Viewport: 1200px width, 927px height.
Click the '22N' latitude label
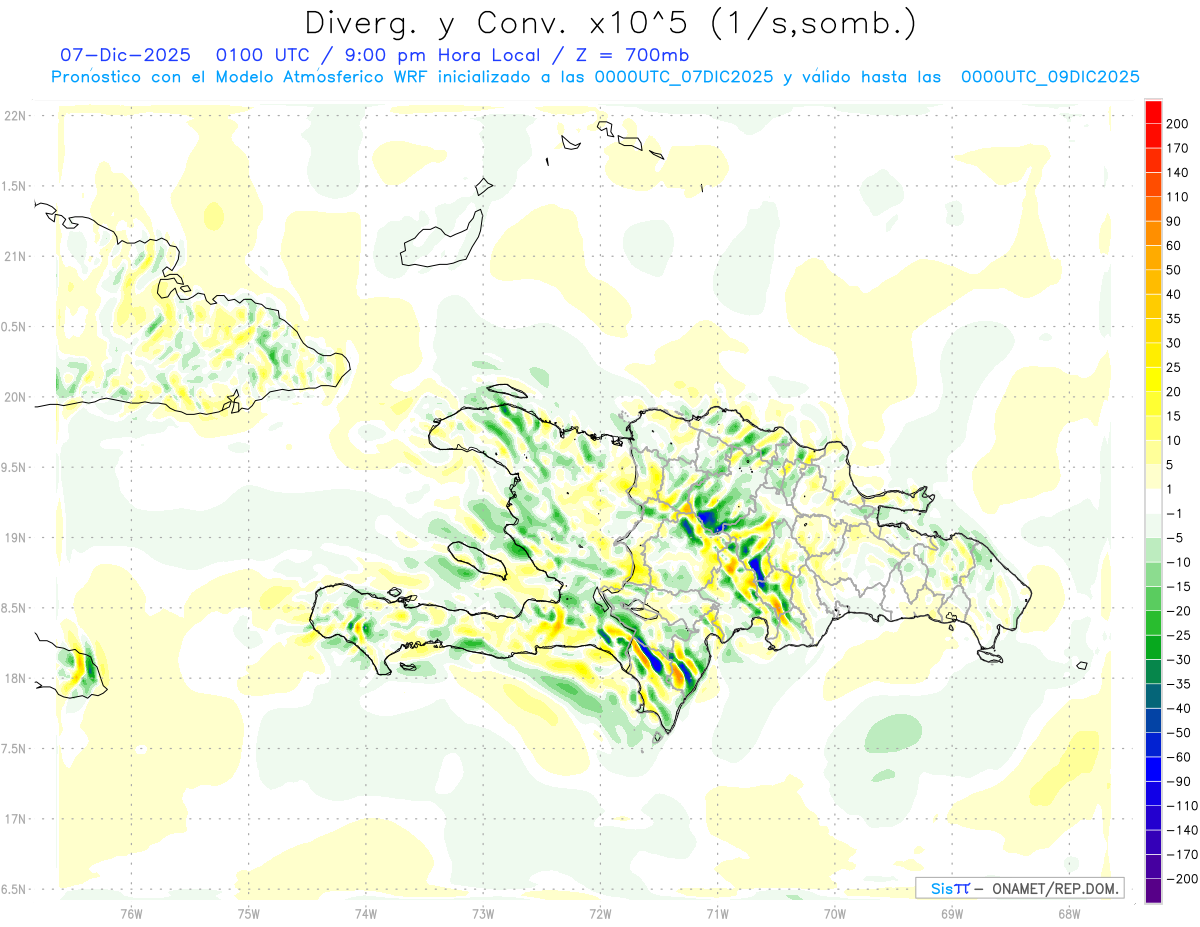click(x=14, y=116)
